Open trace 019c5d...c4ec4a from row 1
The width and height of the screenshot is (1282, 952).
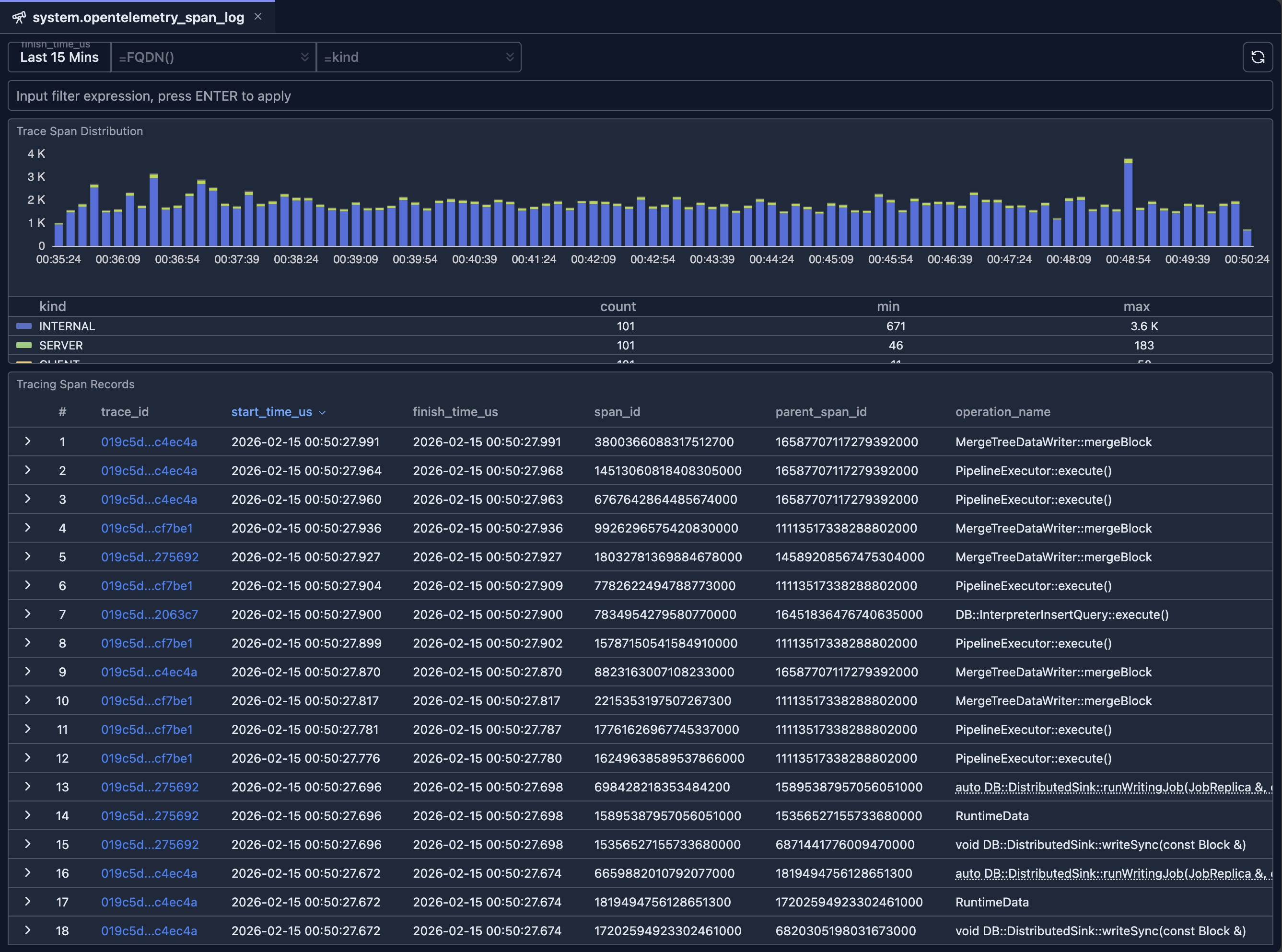(149, 441)
